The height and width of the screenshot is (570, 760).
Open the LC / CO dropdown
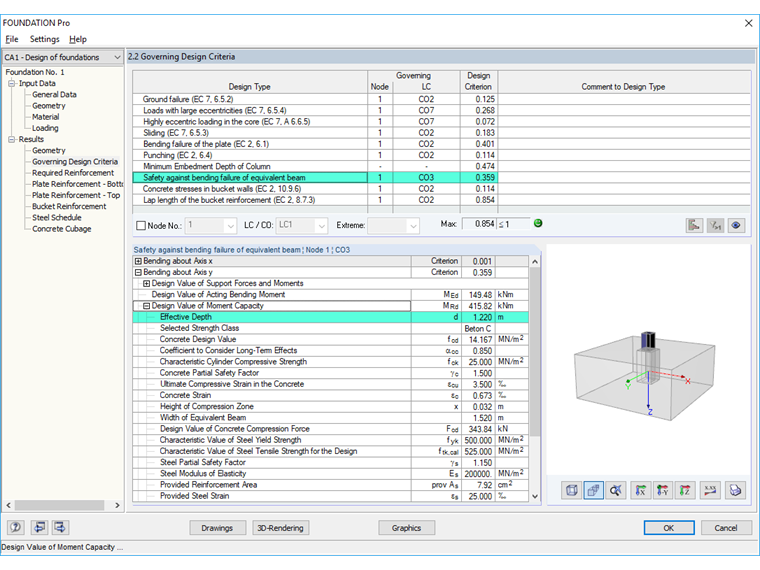321,225
